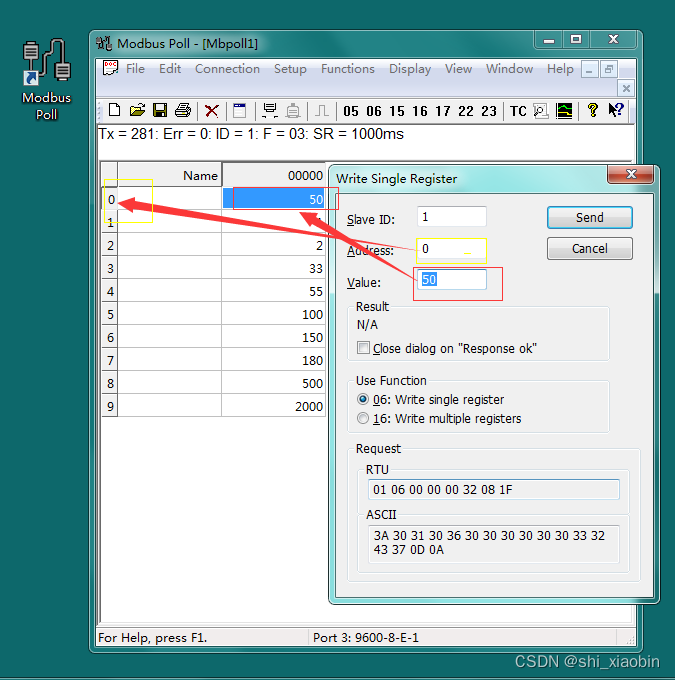Click function 05 toolbar button
The width and height of the screenshot is (675, 680).
click(351, 111)
